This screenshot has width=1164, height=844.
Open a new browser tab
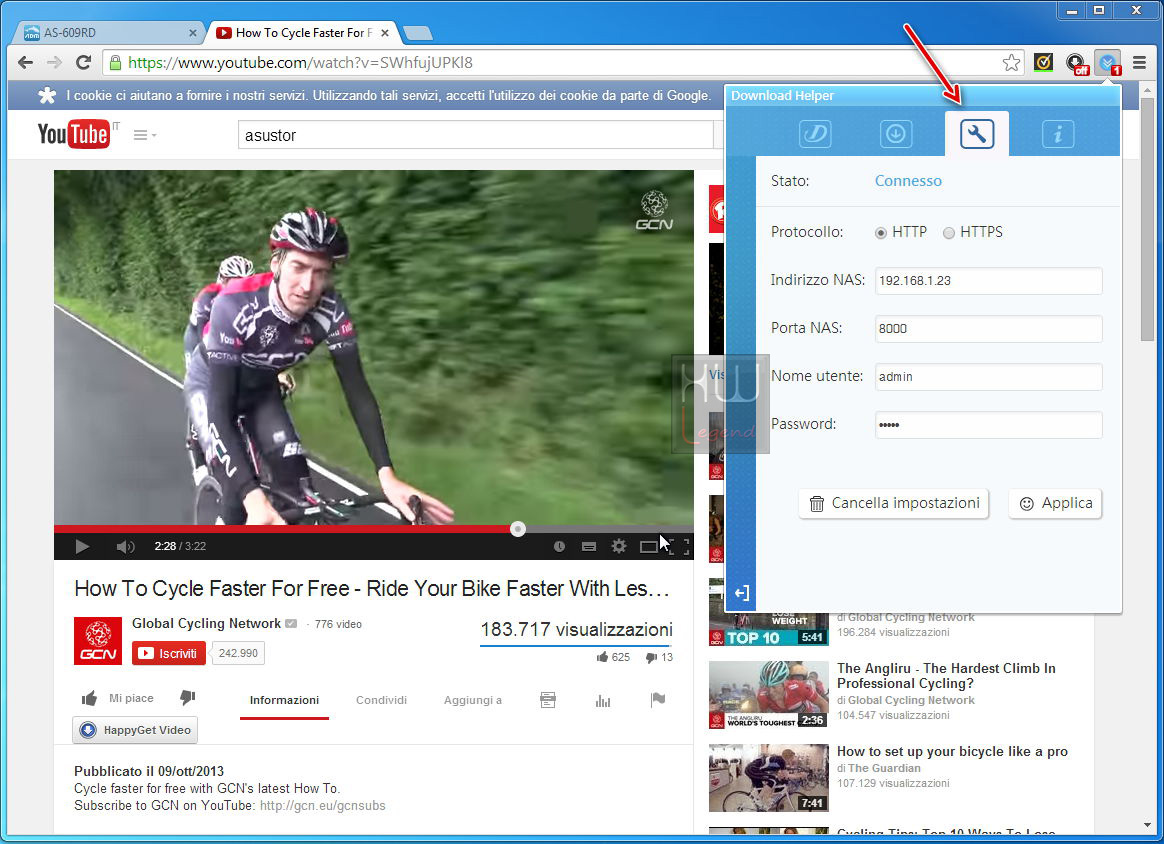pyautogui.click(x=418, y=33)
